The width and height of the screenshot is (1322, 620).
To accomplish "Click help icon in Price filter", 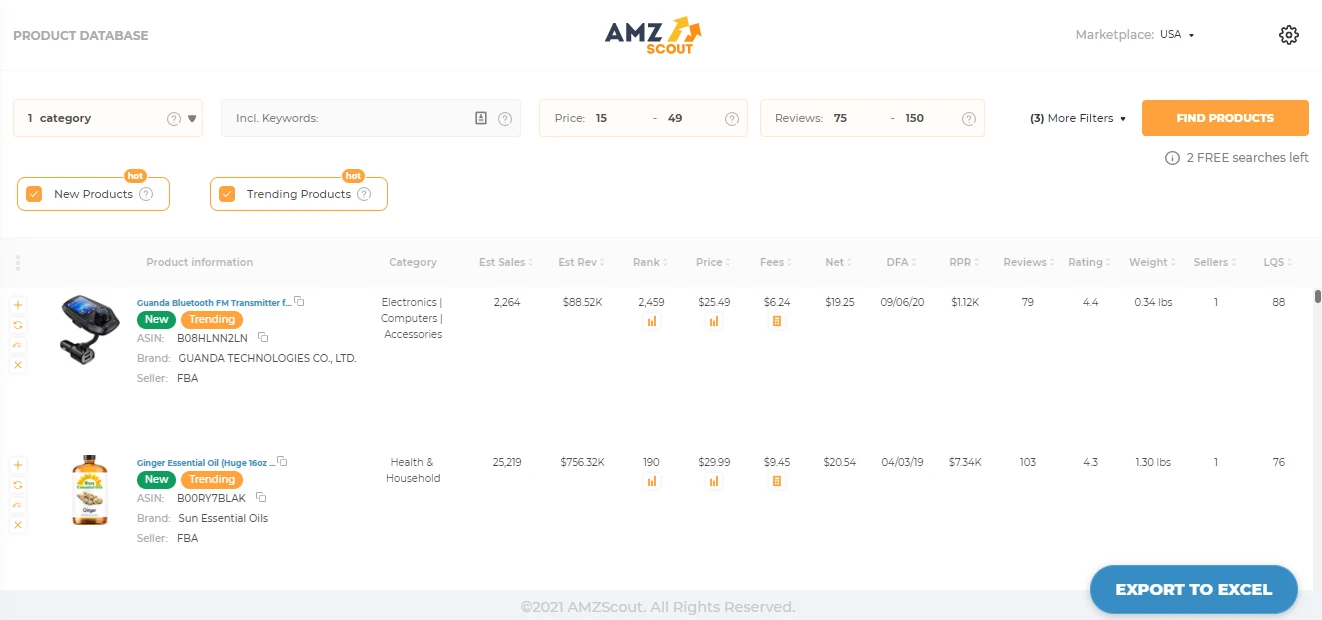I will tap(732, 119).
